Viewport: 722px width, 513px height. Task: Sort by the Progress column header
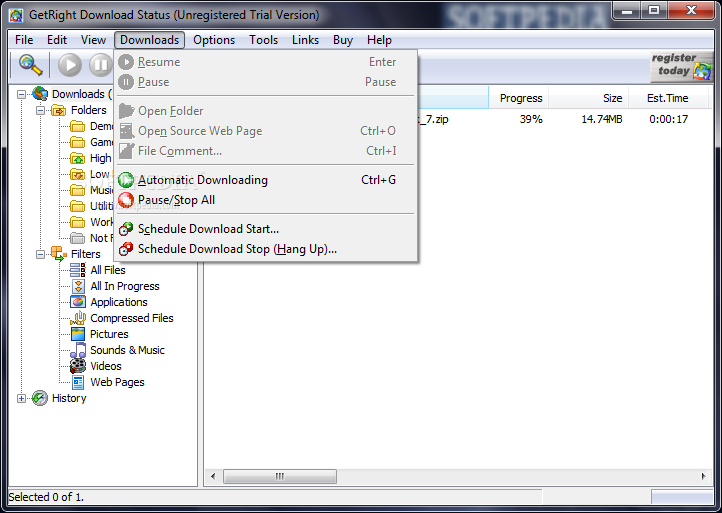518,98
